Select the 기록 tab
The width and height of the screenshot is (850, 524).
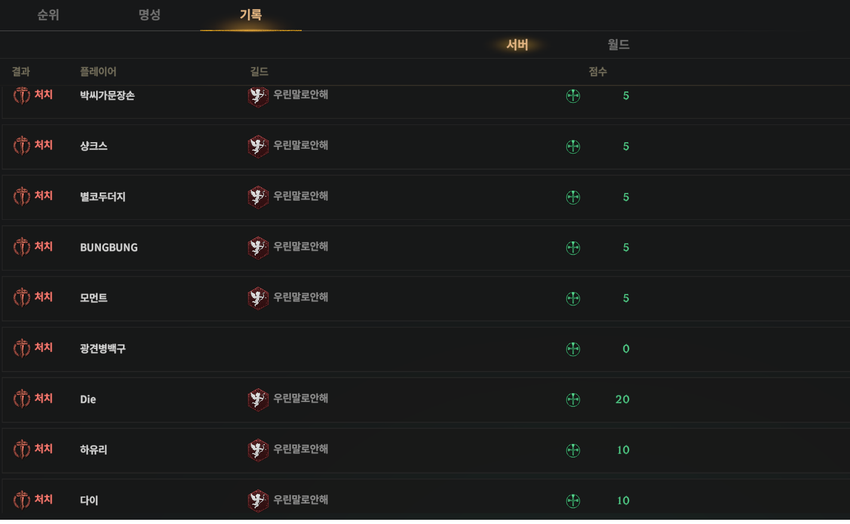point(251,15)
